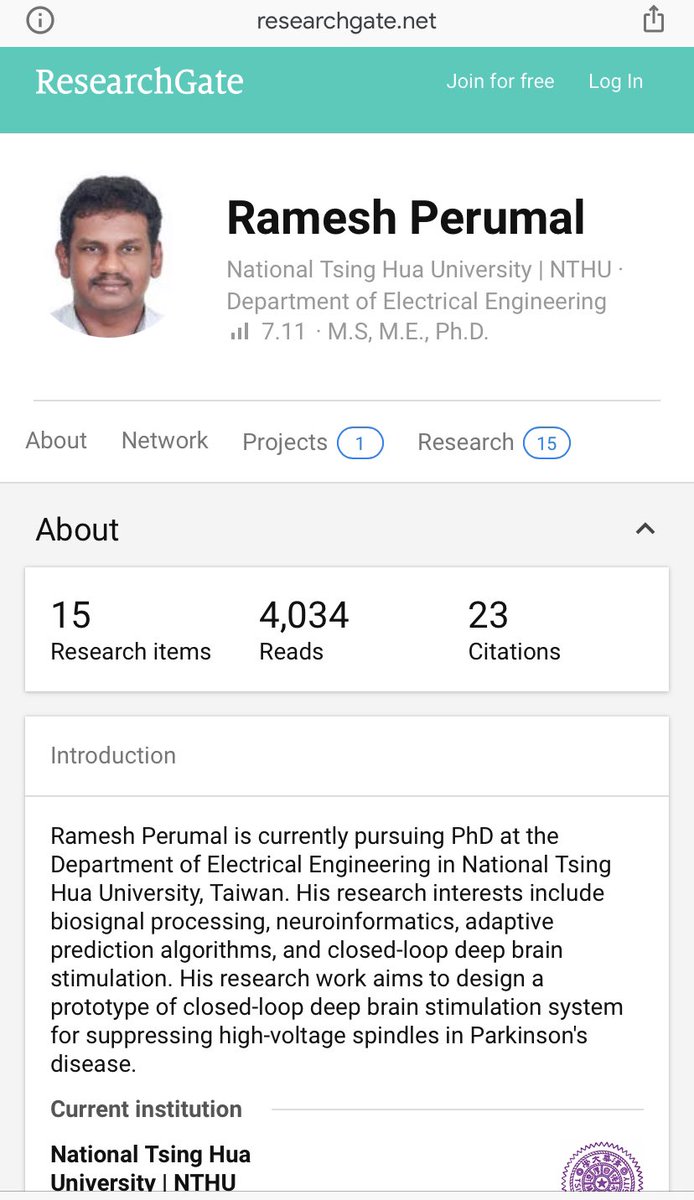Click the Log In link
The image size is (694, 1200).
coord(615,82)
